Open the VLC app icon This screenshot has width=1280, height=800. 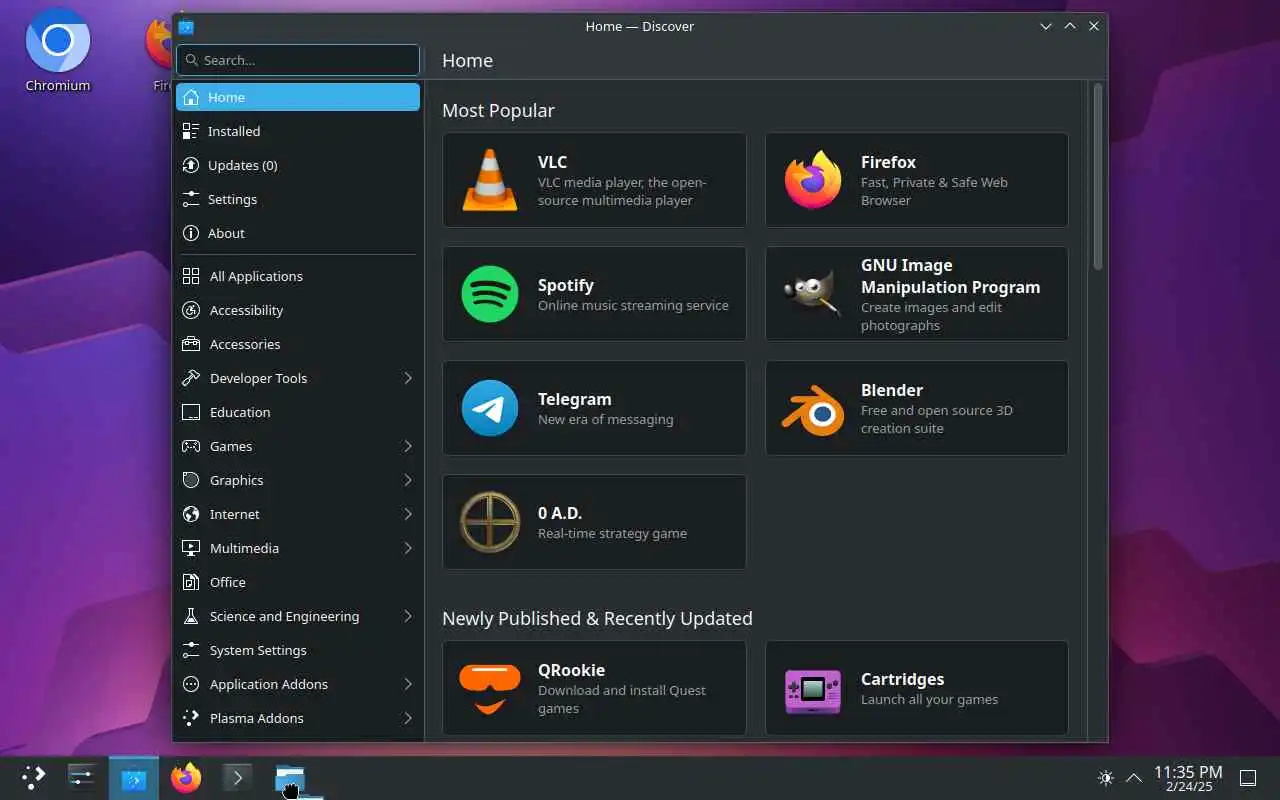490,180
